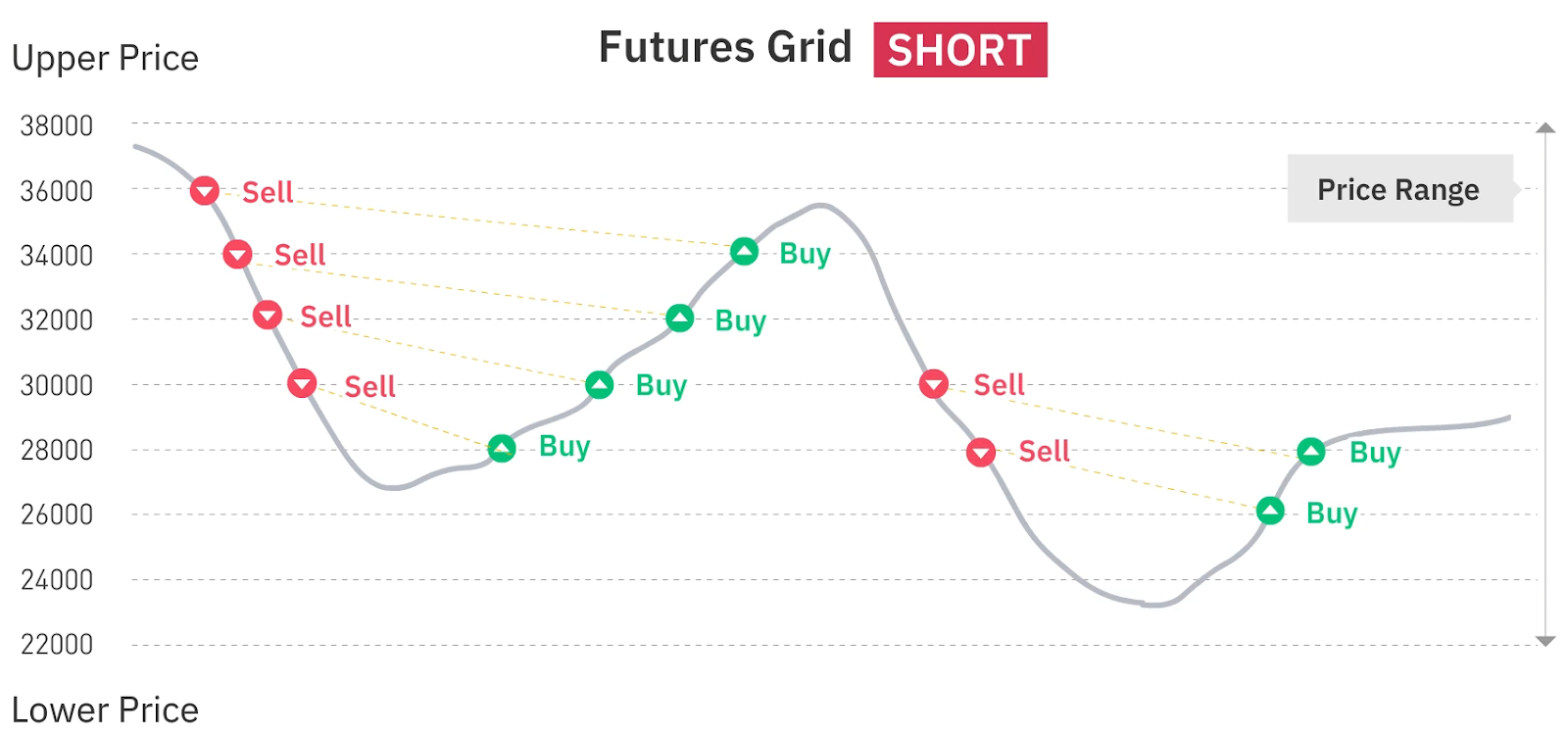Select the Buy marker at 26000
1568x735 pixels.
click(1270, 511)
